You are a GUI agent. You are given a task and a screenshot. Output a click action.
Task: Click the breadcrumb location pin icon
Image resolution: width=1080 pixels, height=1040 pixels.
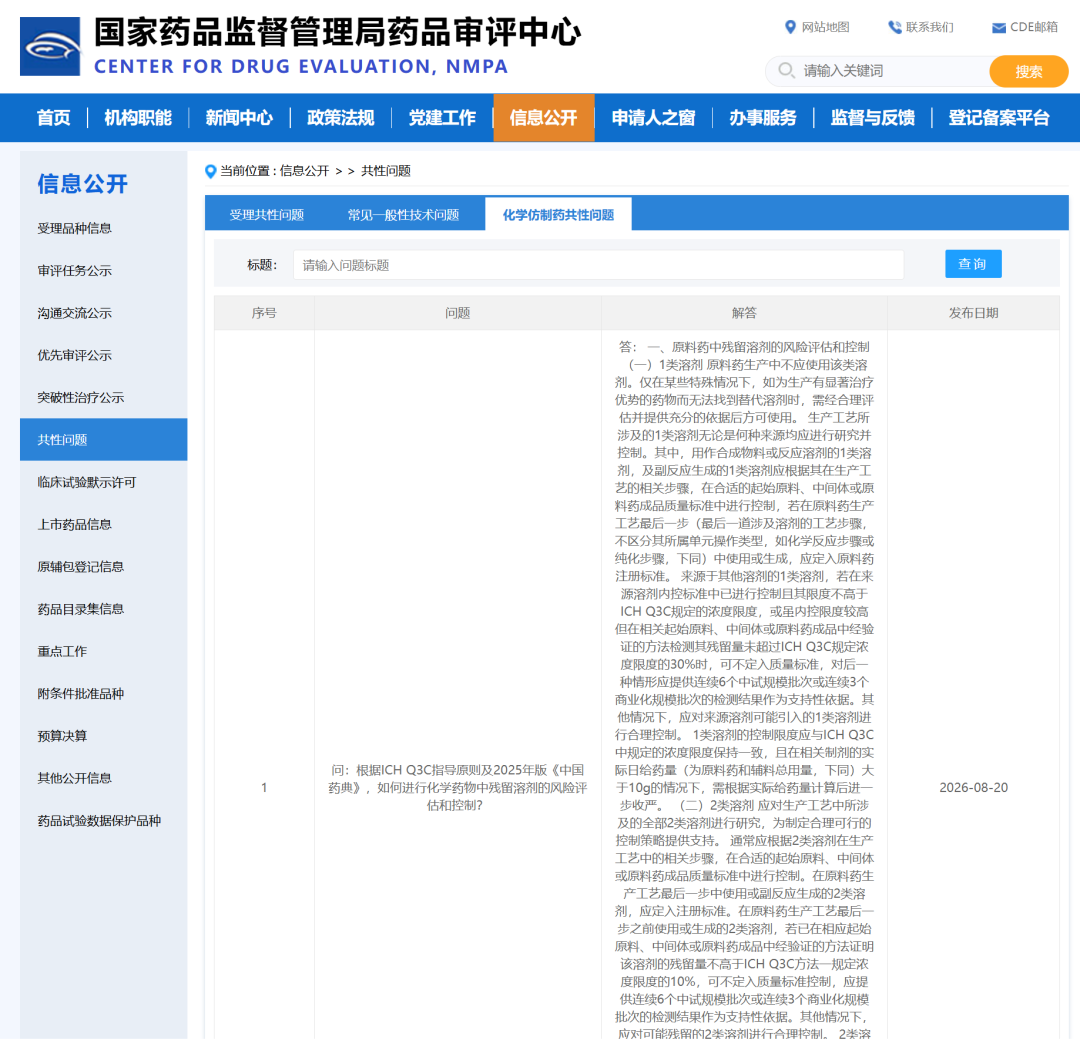point(211,171)
